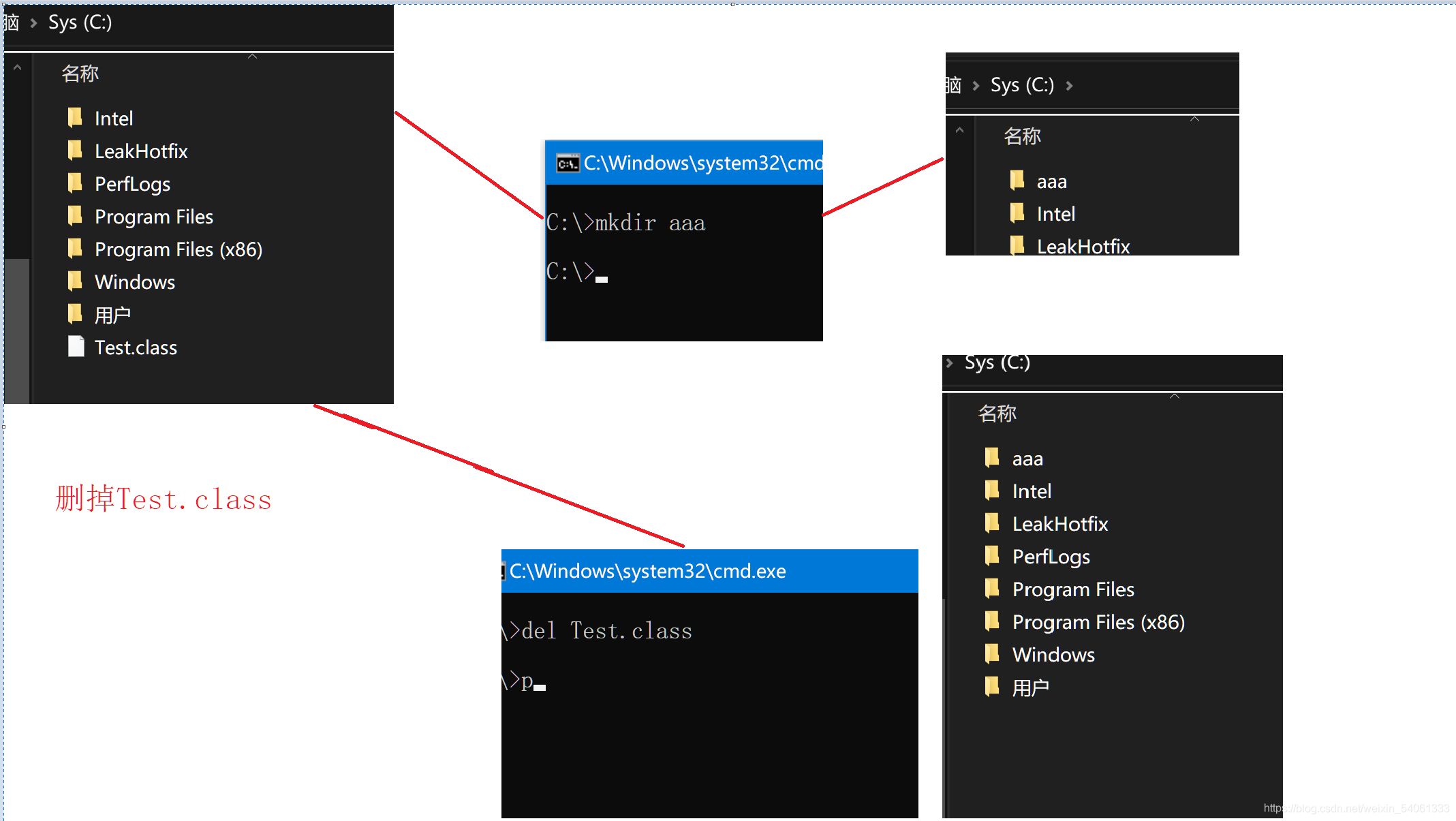Click the LeakHotfix folder icon in the aaa-to-用户 listing
Viewport: 1456px width, 821px height.
993,523
